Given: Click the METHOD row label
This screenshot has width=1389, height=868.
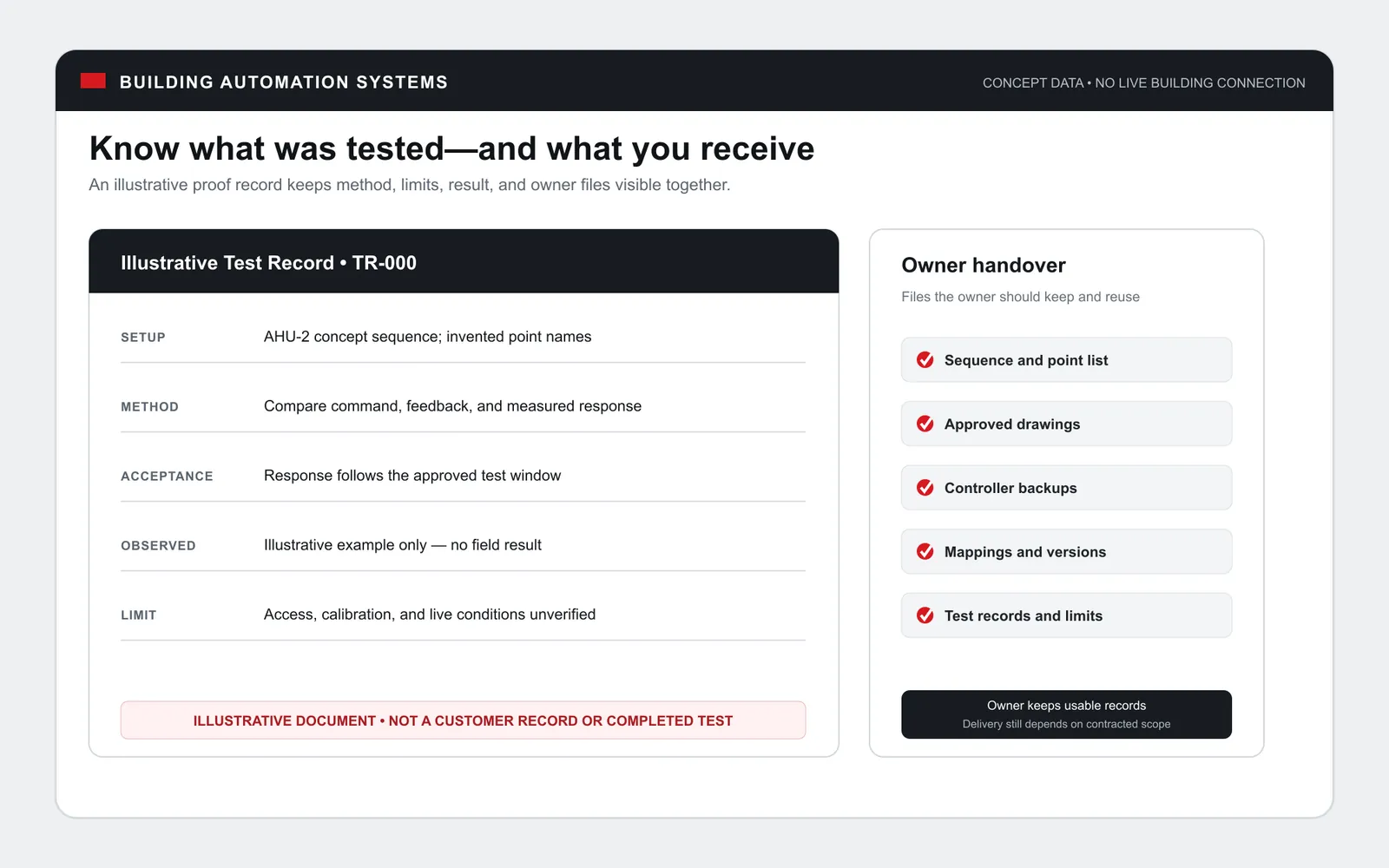Looking at the screenshot, I should (149, 406).
